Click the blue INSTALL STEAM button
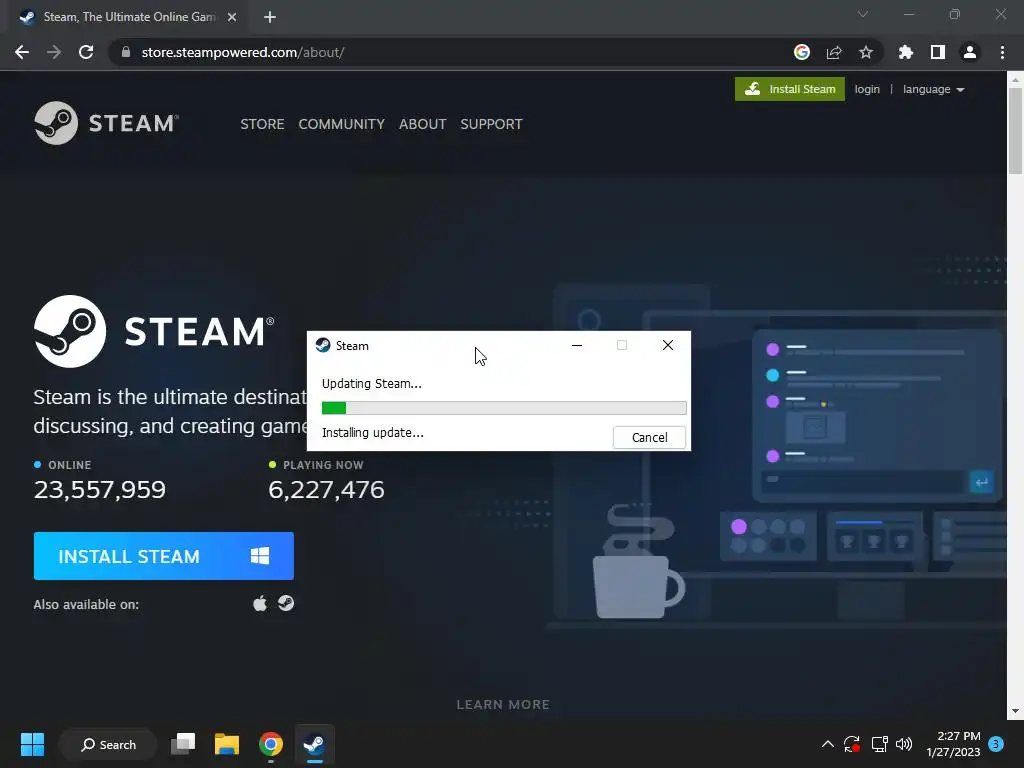 pyautogui.click(x=164, y=556)
